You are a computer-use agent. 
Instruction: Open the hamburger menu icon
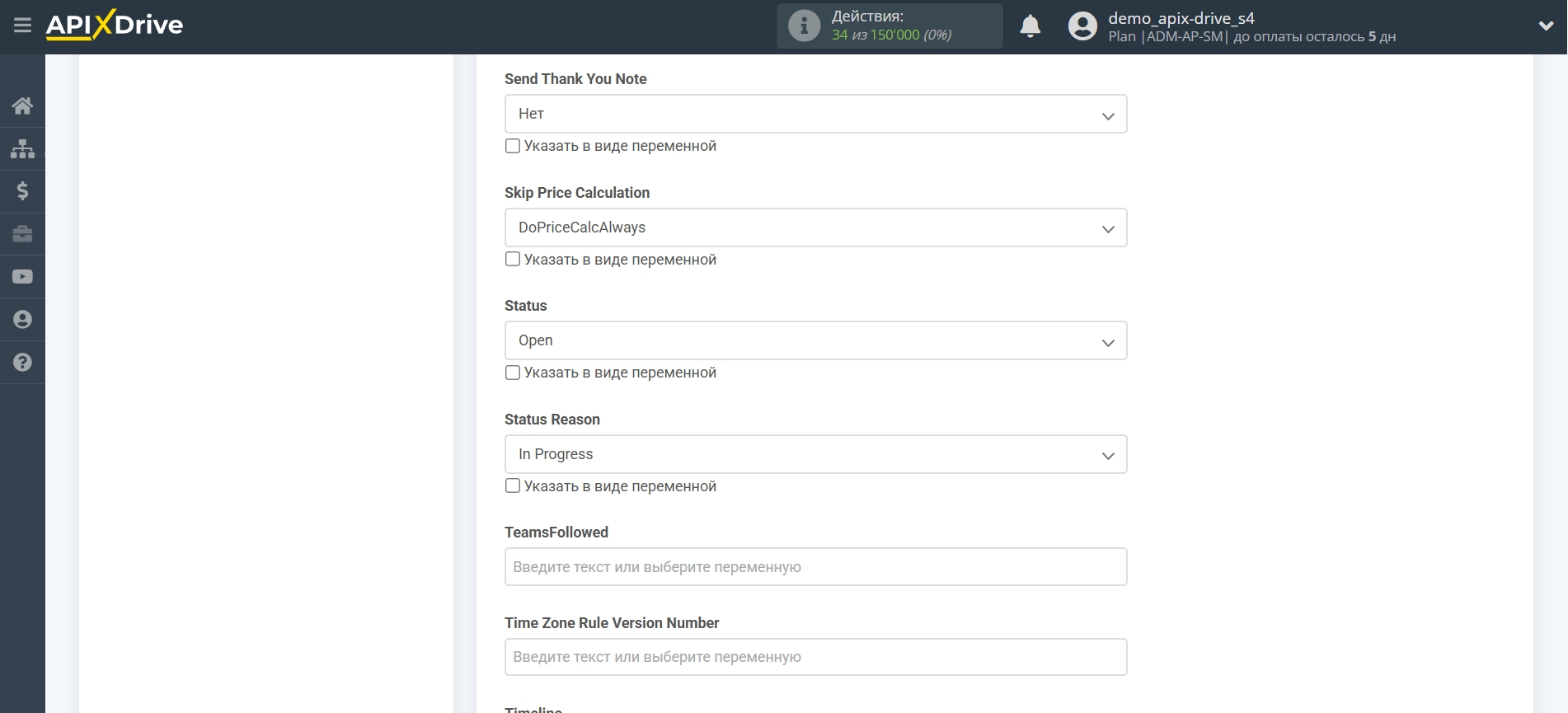click(x=22, y=26)
